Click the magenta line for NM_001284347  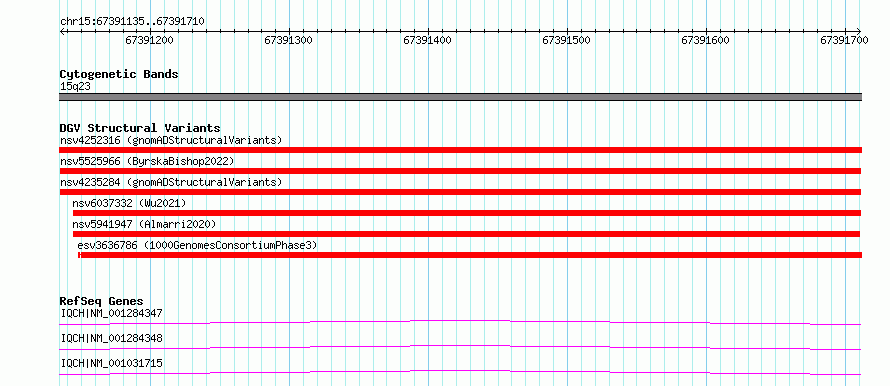point(460,322)
